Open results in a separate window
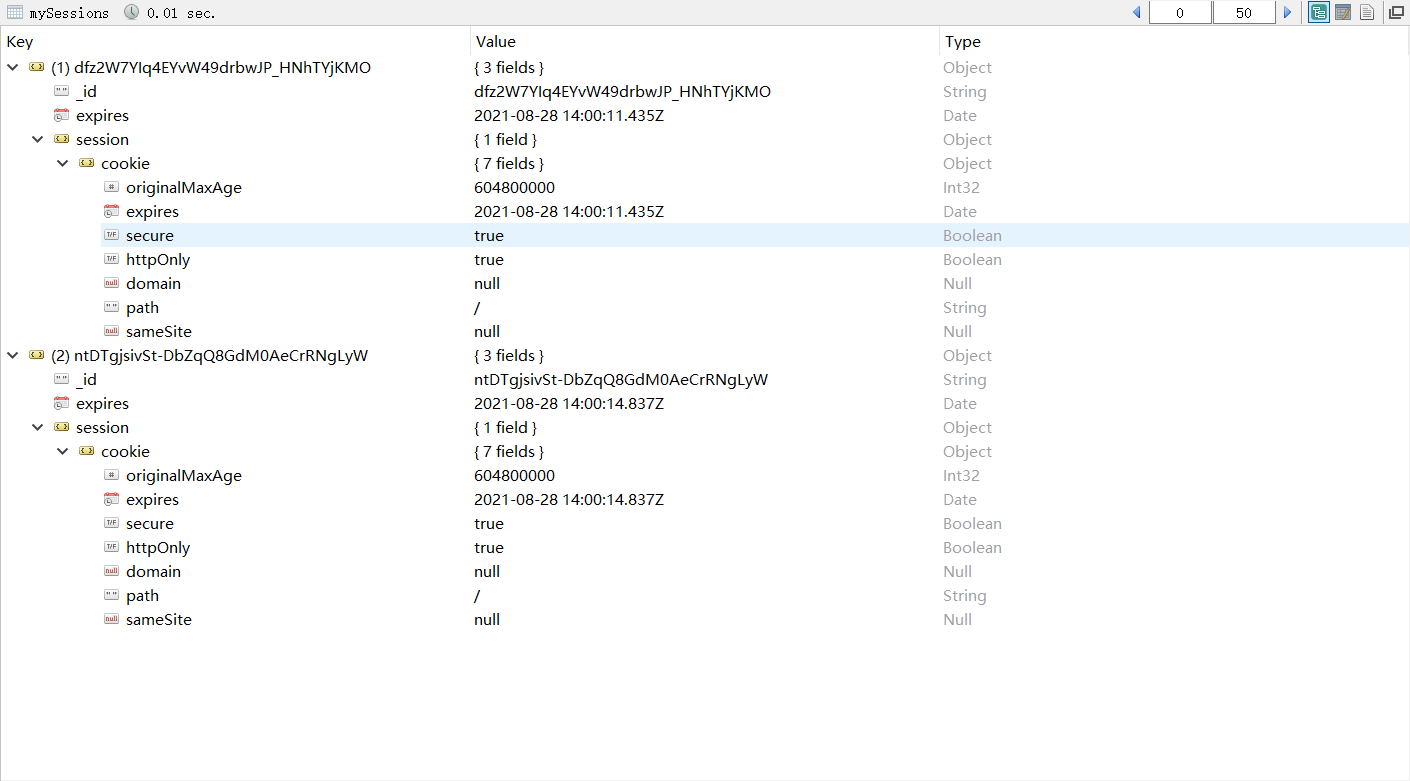1410x781 pixels. pos(1396,13)
